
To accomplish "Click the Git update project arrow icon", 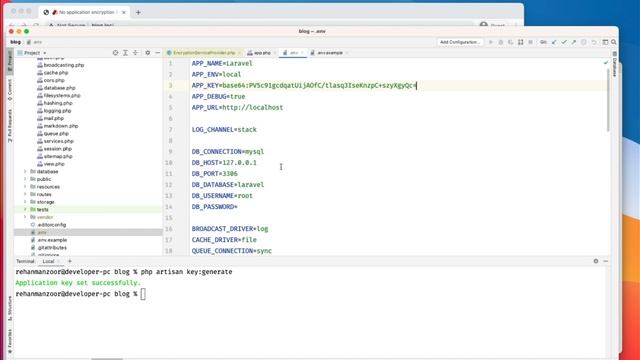I will [x=554, y=42].
